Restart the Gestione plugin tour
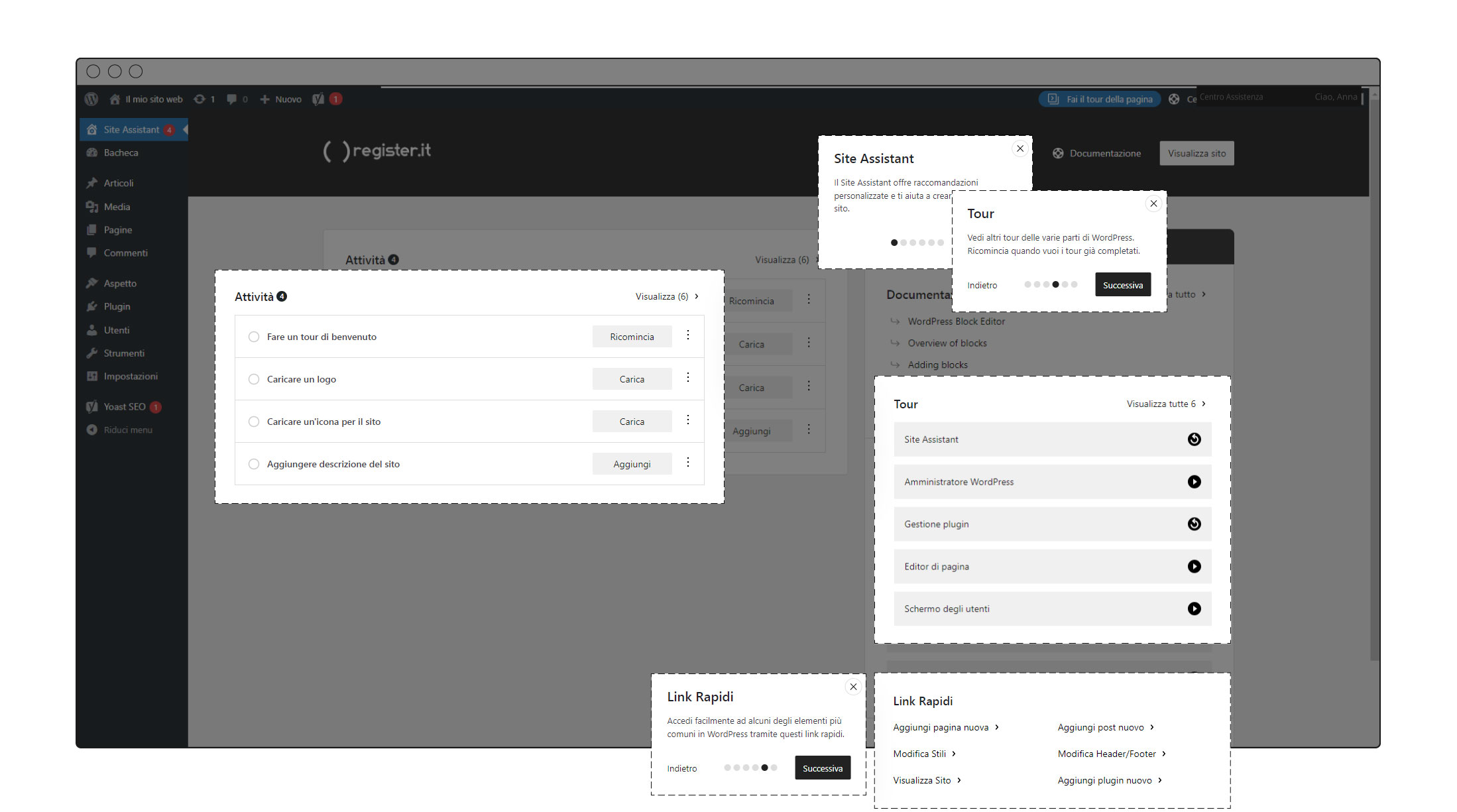 point(1194,524)
